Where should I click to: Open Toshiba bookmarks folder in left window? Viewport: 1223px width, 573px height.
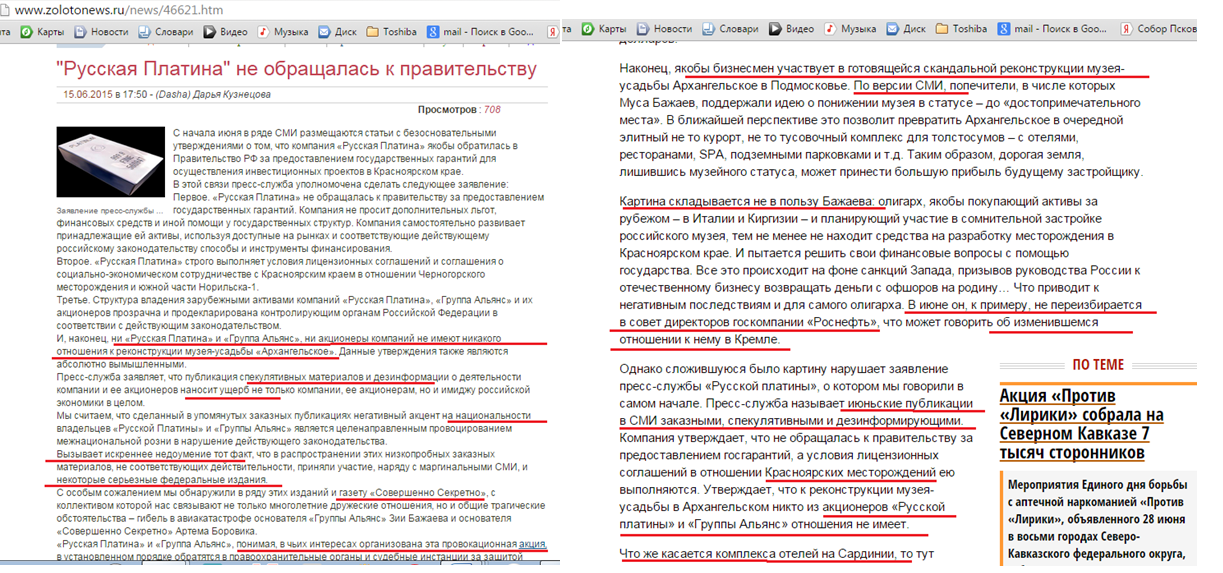391,32
